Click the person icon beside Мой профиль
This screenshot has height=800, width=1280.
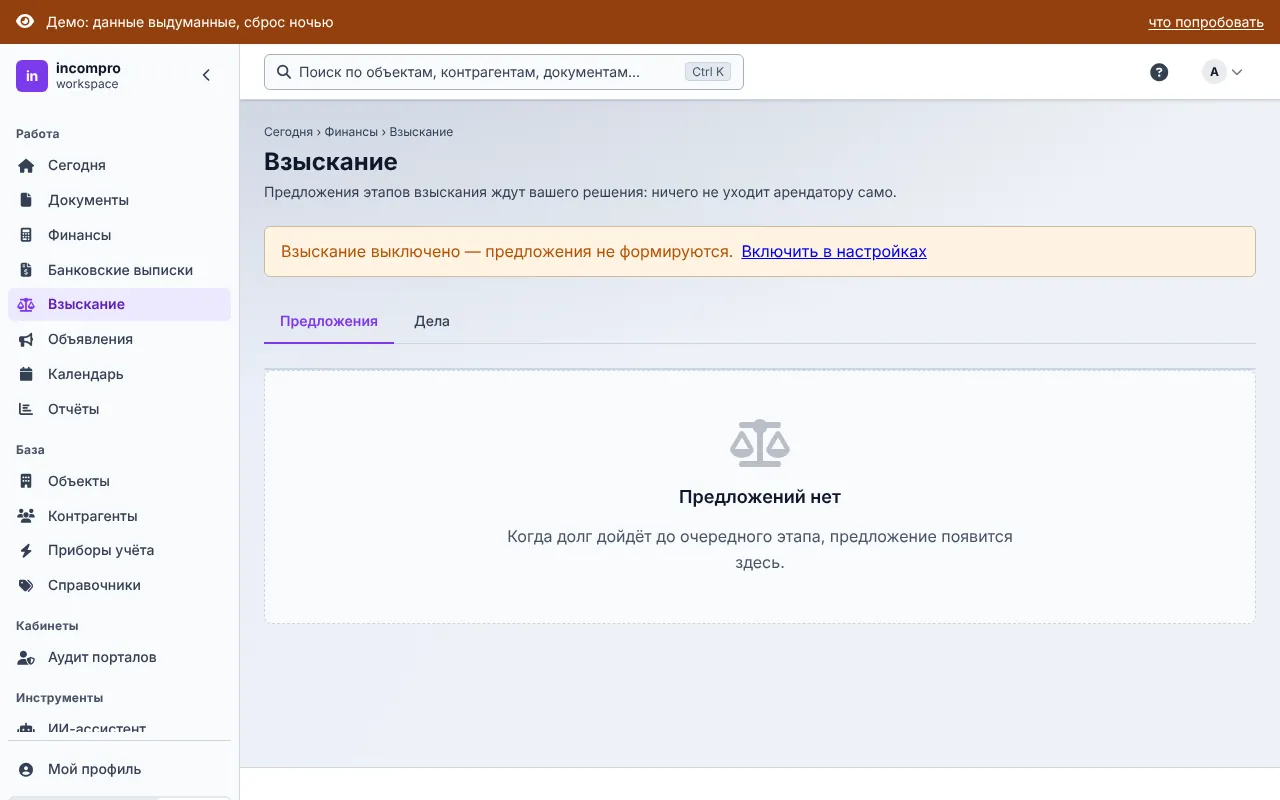27,769
